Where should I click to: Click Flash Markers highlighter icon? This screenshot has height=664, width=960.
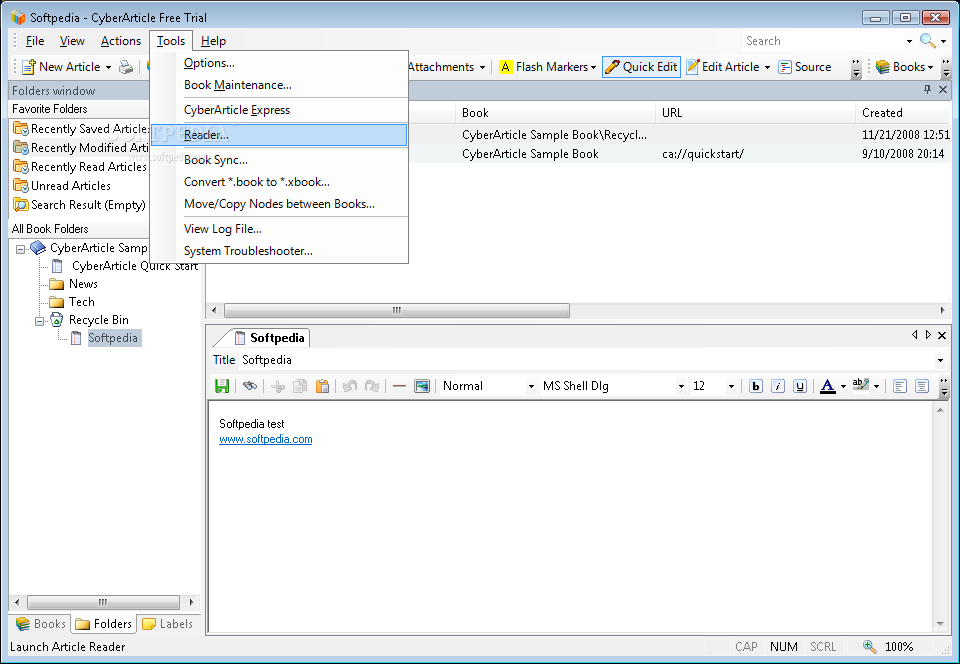tap(505, 67)
